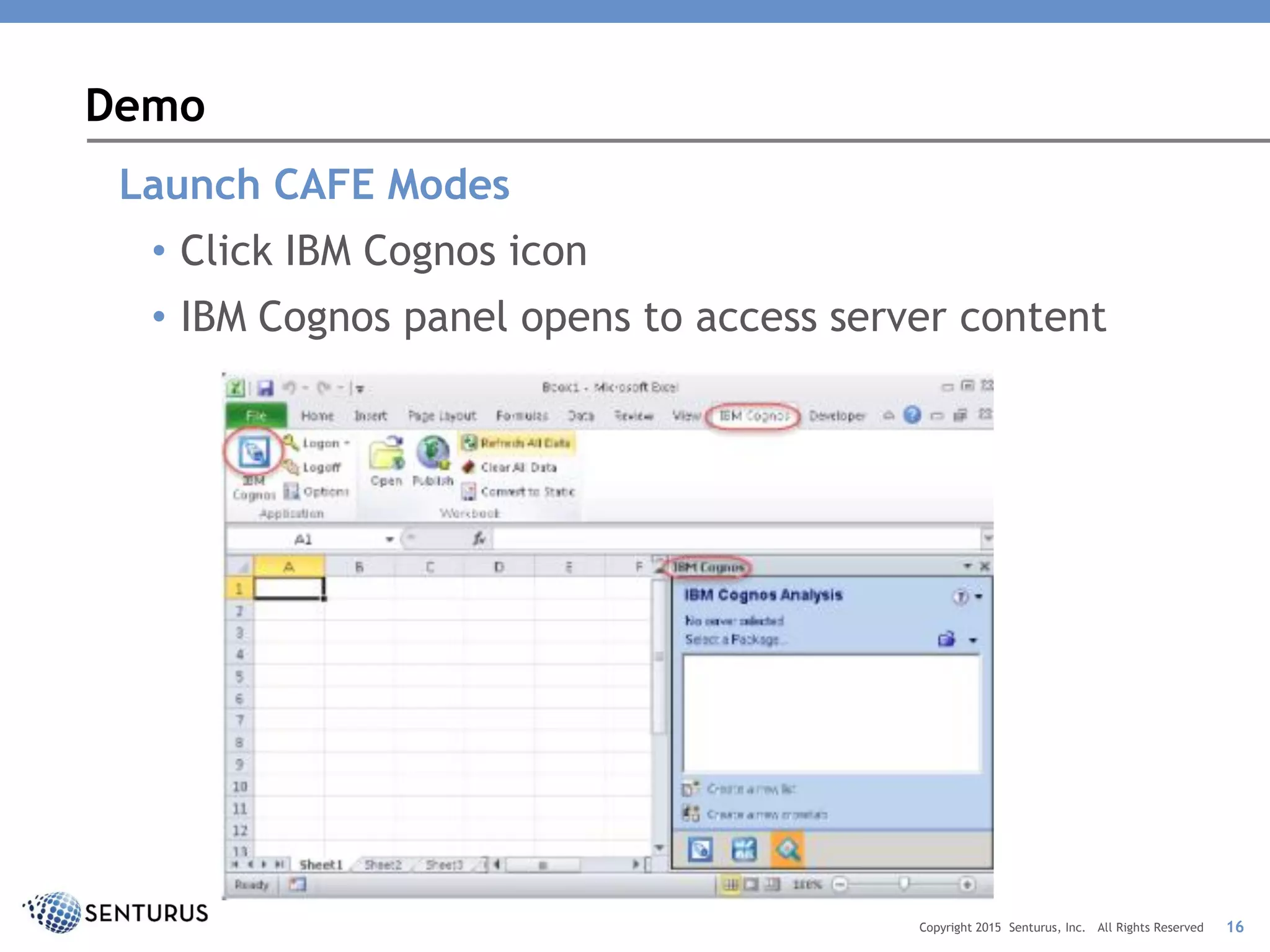Viewport: 1270px width, 952px height.
Task: Click the zoom slider handle
Action: coord(904,884)
